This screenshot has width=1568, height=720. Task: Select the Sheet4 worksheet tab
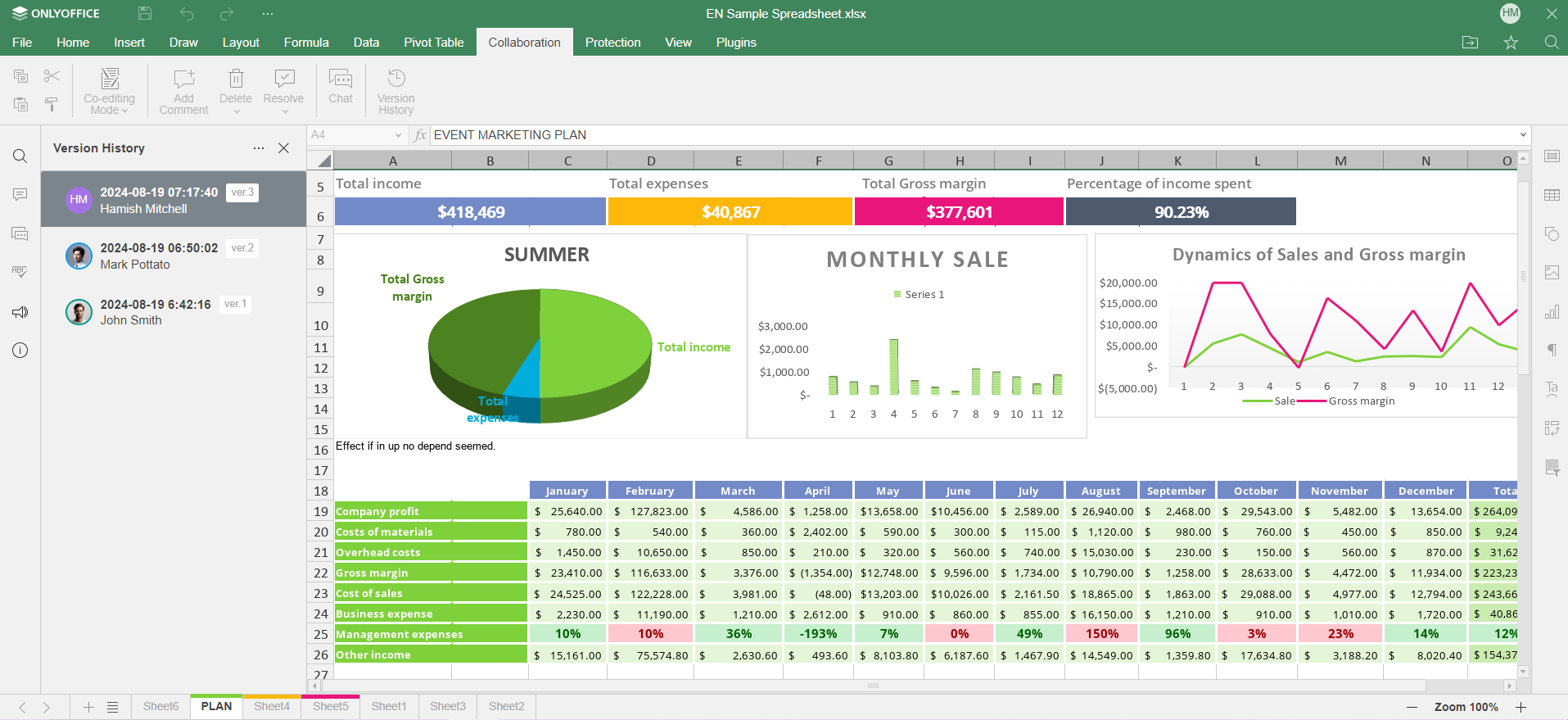pyautogui.click(x=271, y=706)
